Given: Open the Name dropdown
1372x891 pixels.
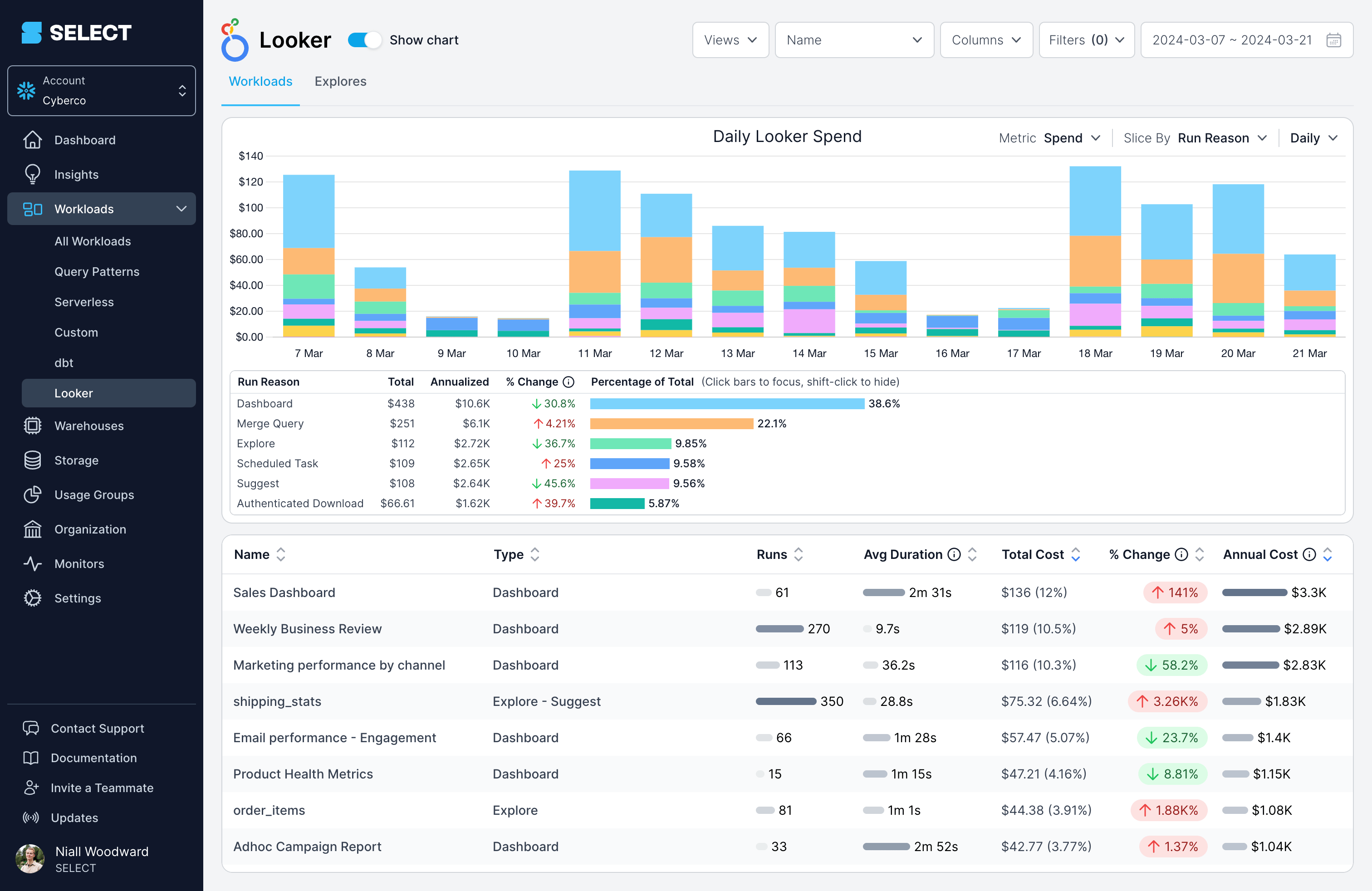Looking at the screenshot, I should tap(854, 40).
